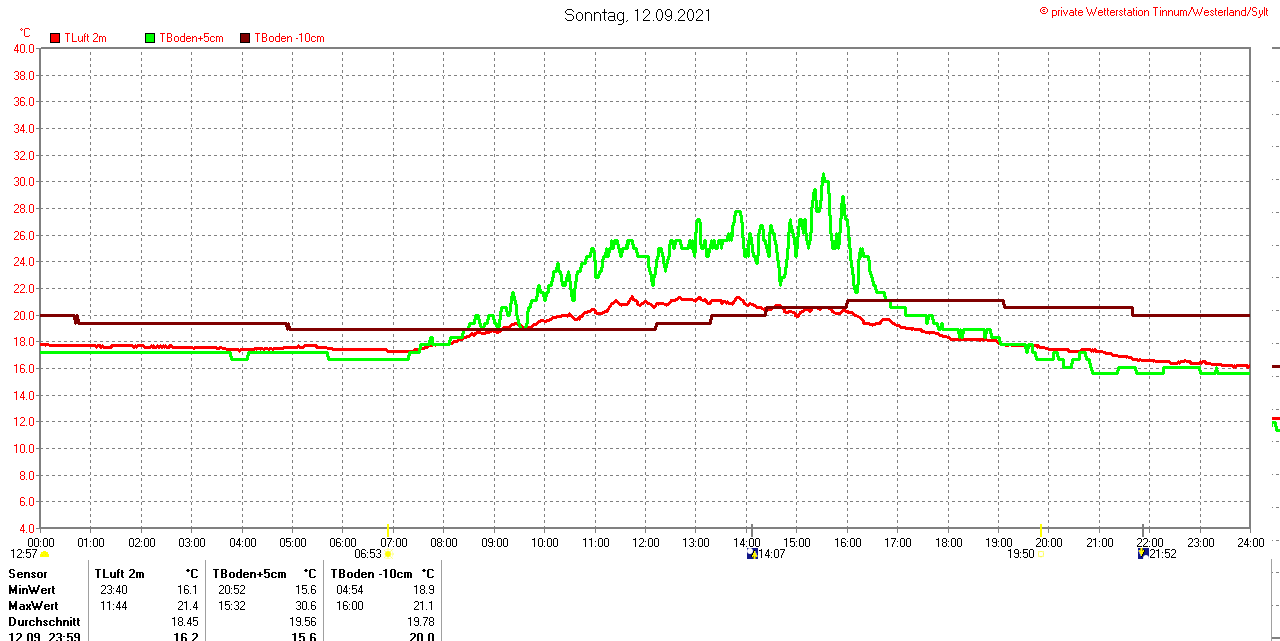1280x641 pixels.
Task: Click the 12:00 label on the time axis
Action: pos(646,543)
